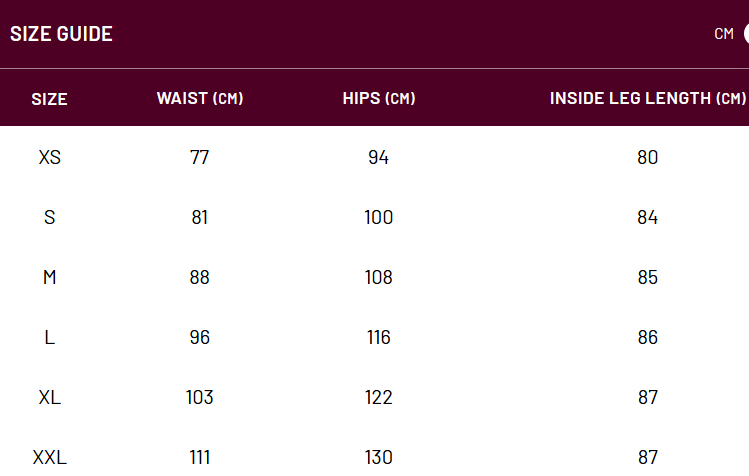The height and width of the screenshot is (476, 749).
Task: Select the INSIDE LEG LENGTH (CM) header
Action: (648, 98)
